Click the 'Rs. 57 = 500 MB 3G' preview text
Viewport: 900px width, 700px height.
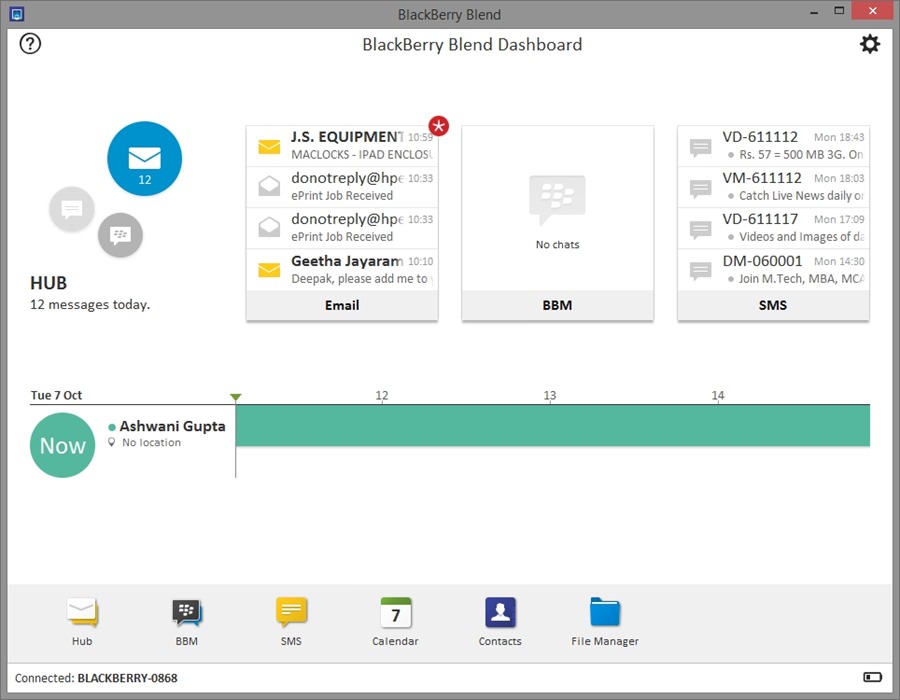pos(801,154)
